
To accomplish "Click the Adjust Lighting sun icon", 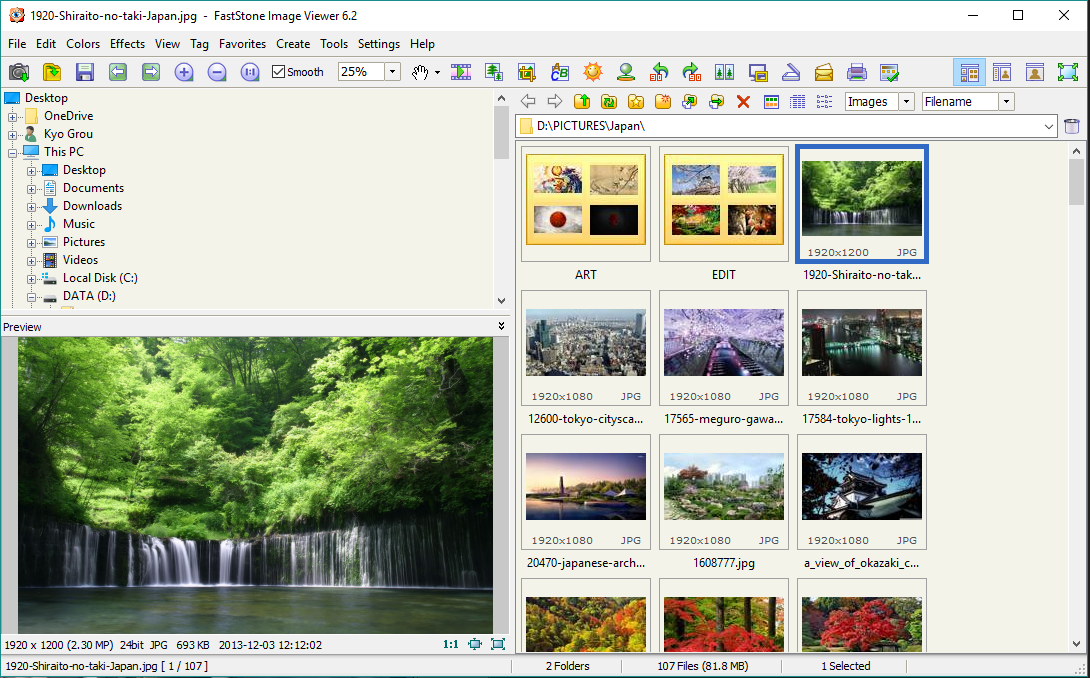I will [x=592, y=72].
